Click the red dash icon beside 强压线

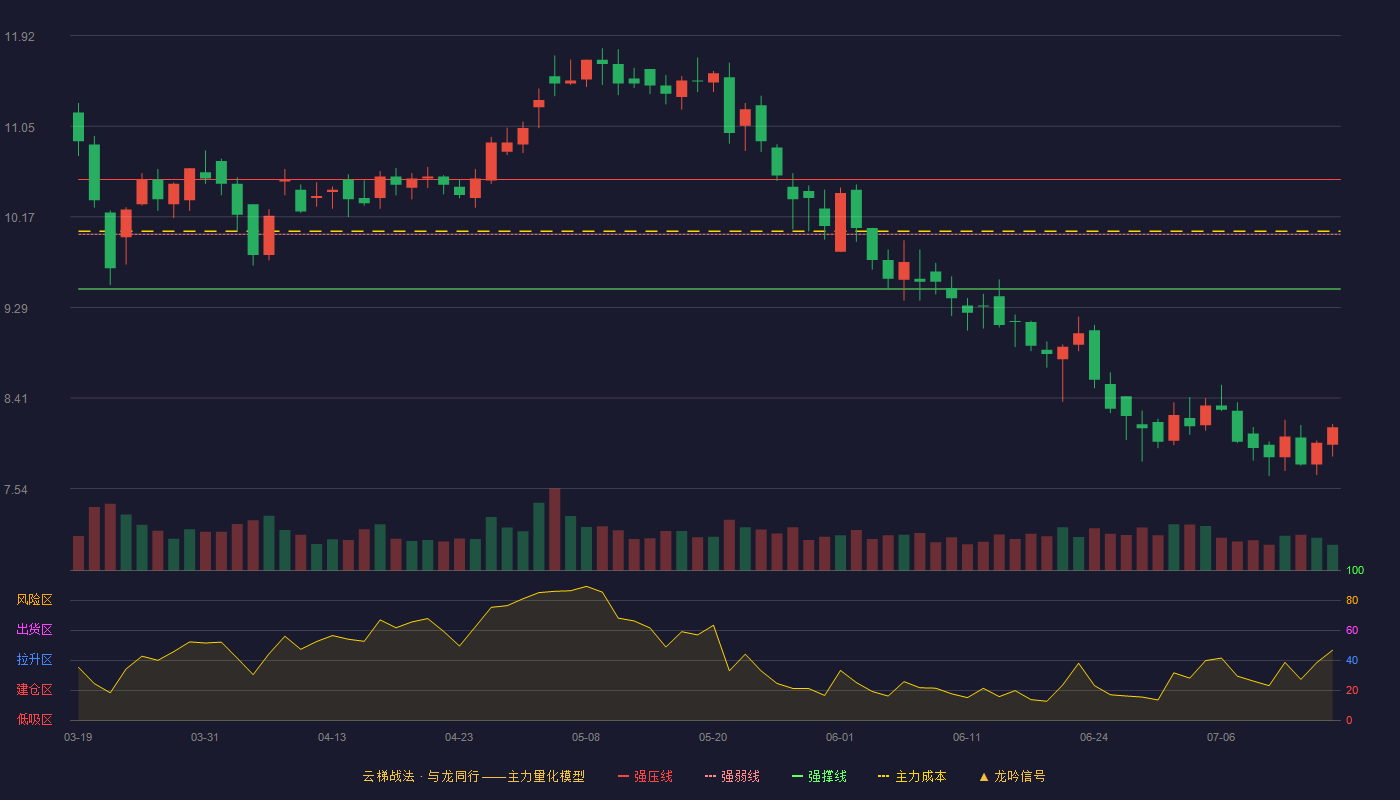click(623, 776)
